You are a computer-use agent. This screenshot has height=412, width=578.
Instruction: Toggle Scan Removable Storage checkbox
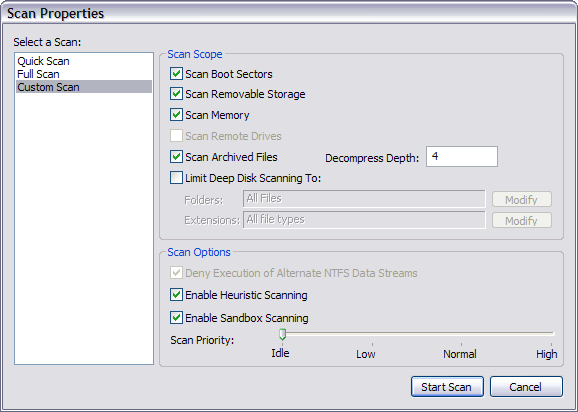point(176,94)
